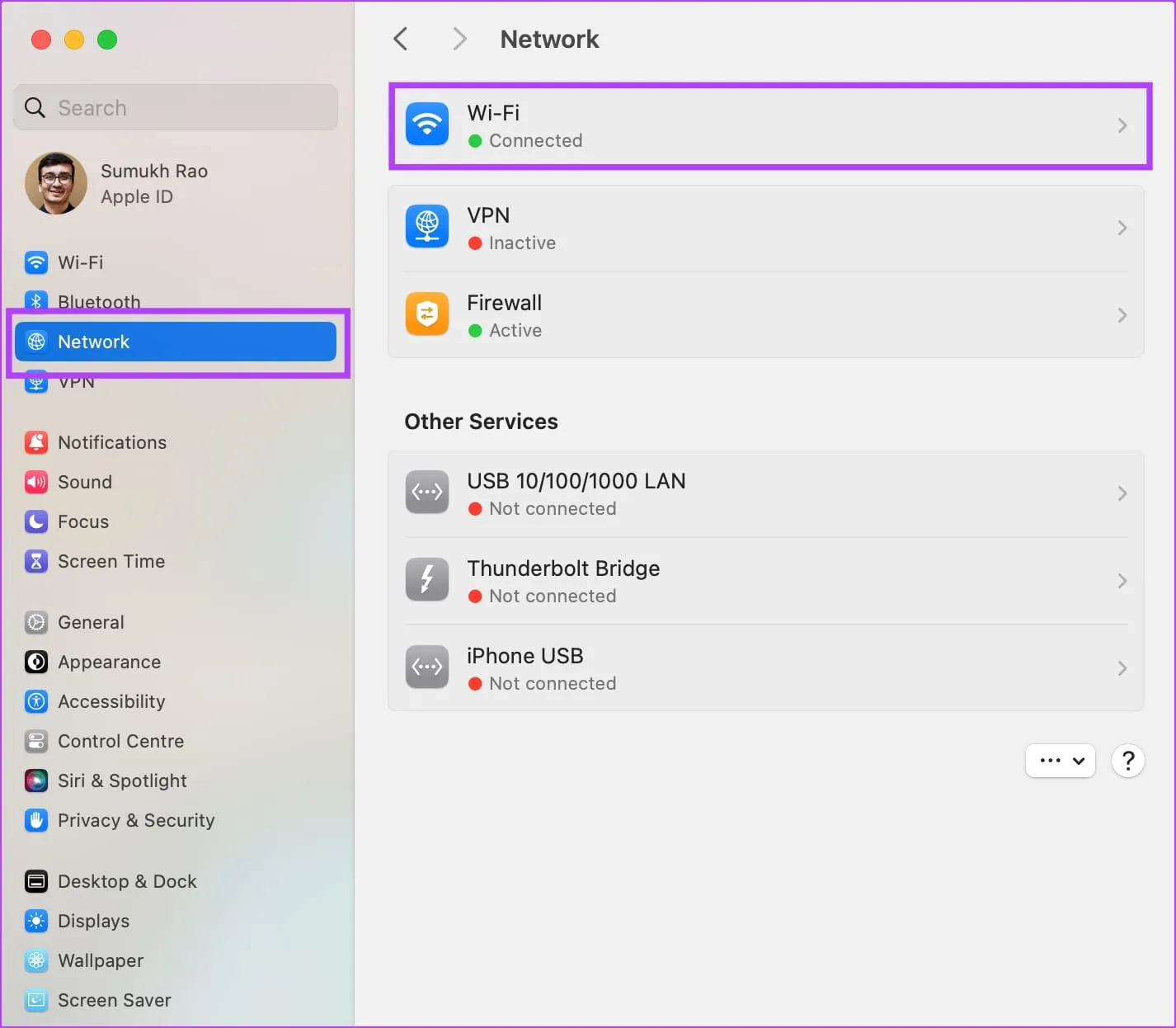The width and height of the screenshot is (1176, 1028).
Task: Go back using the back arrow
Action: [x=401, y=39]
